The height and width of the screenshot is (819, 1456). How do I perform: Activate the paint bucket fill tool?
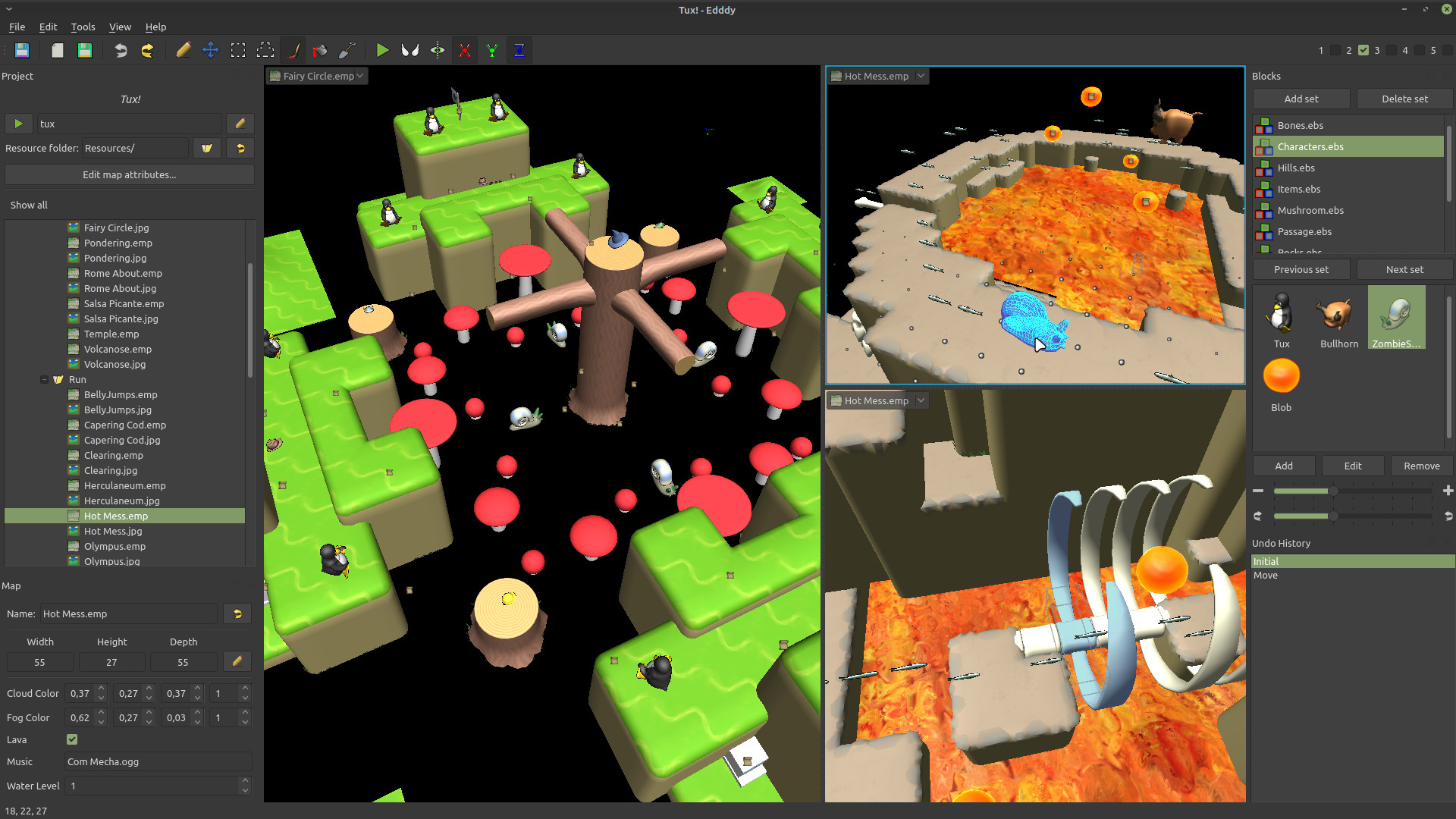320,51
